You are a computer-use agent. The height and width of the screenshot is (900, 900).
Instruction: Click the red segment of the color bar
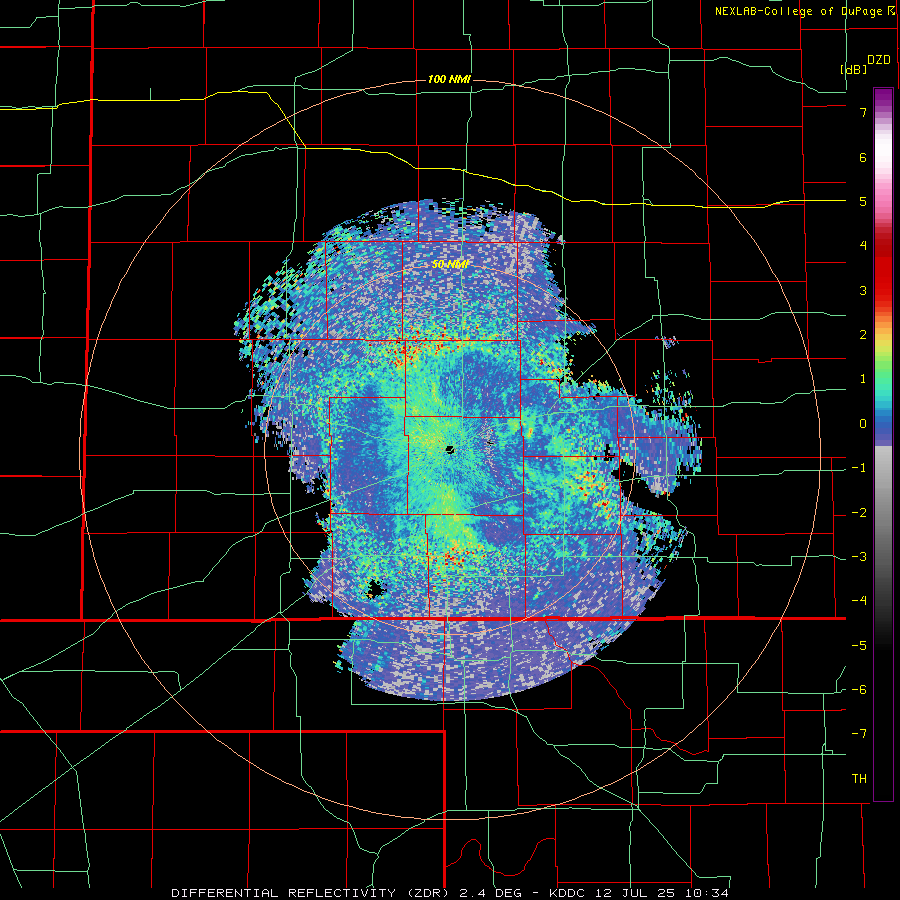pyautogui.click(x=883, y=270)
